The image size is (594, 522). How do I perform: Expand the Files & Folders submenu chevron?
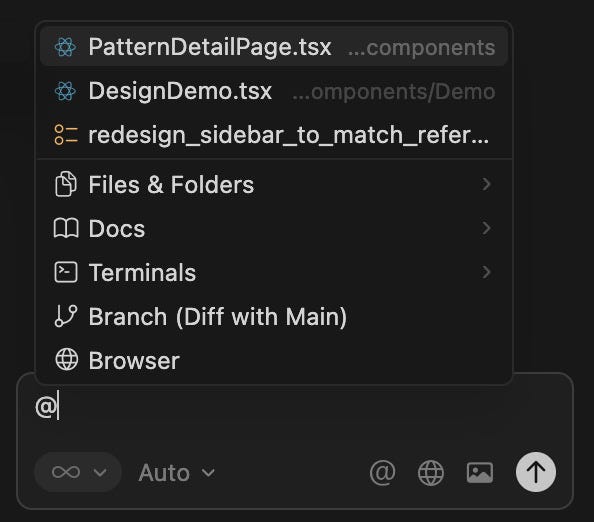point(486,184)
